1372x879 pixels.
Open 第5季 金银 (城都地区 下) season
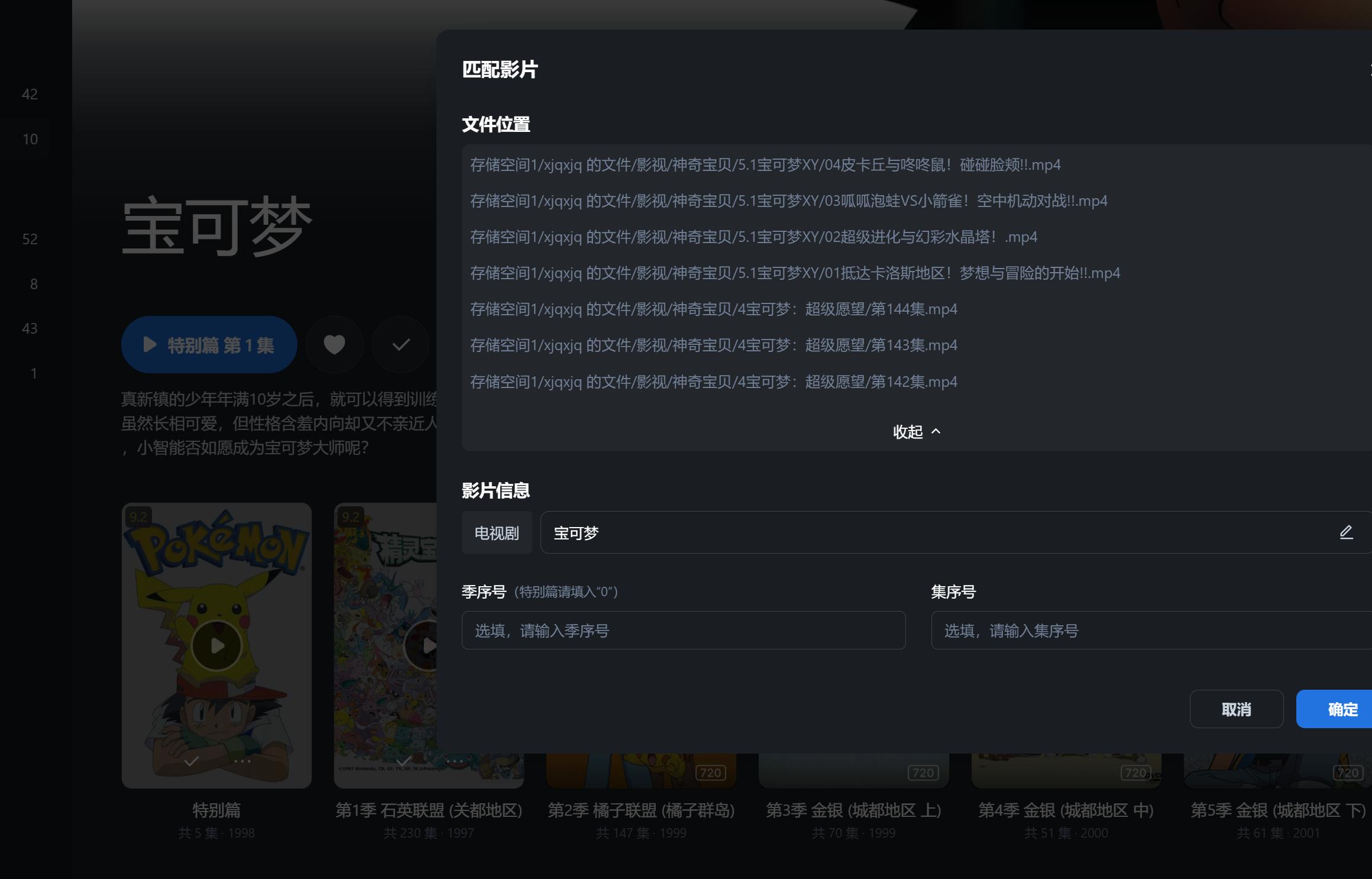1278,810
